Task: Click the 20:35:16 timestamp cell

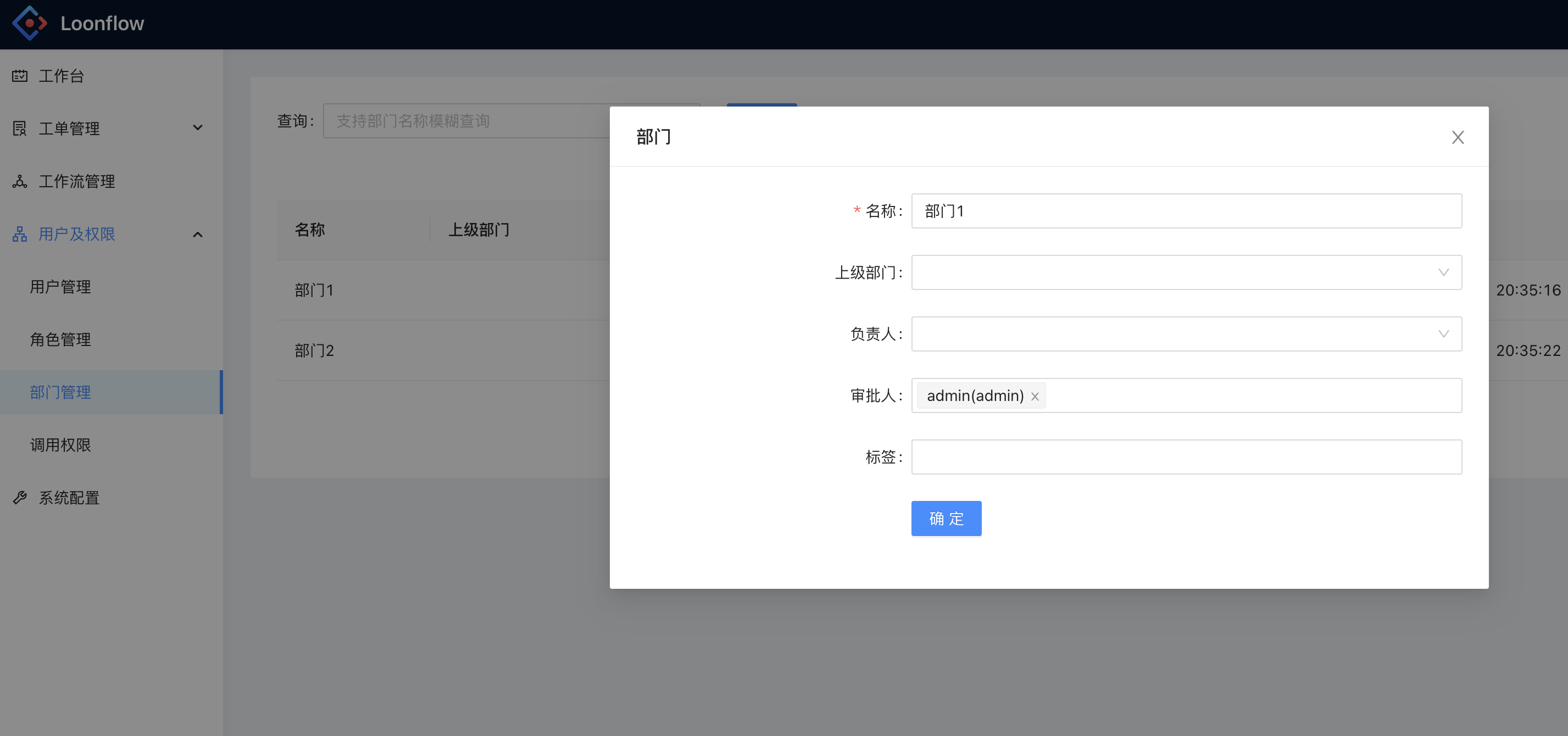Action: (x=1528, y=291)
